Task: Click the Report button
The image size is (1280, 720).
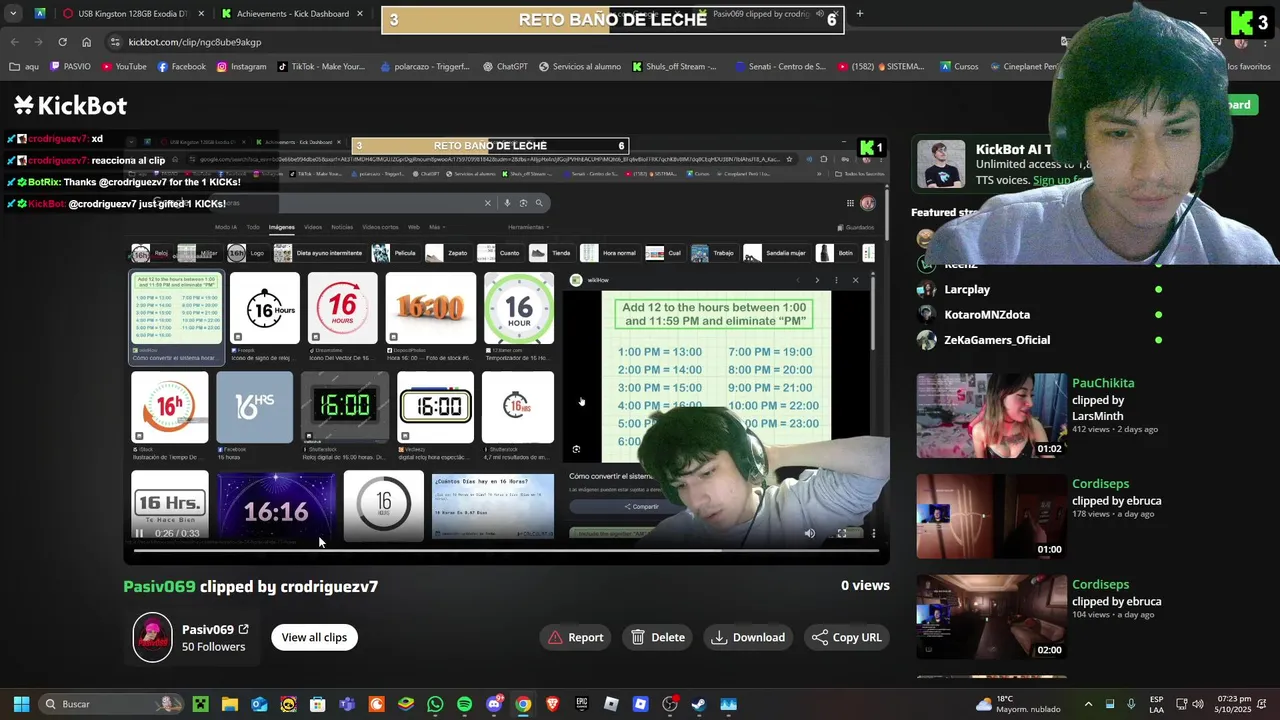Action: click(576, 637)
